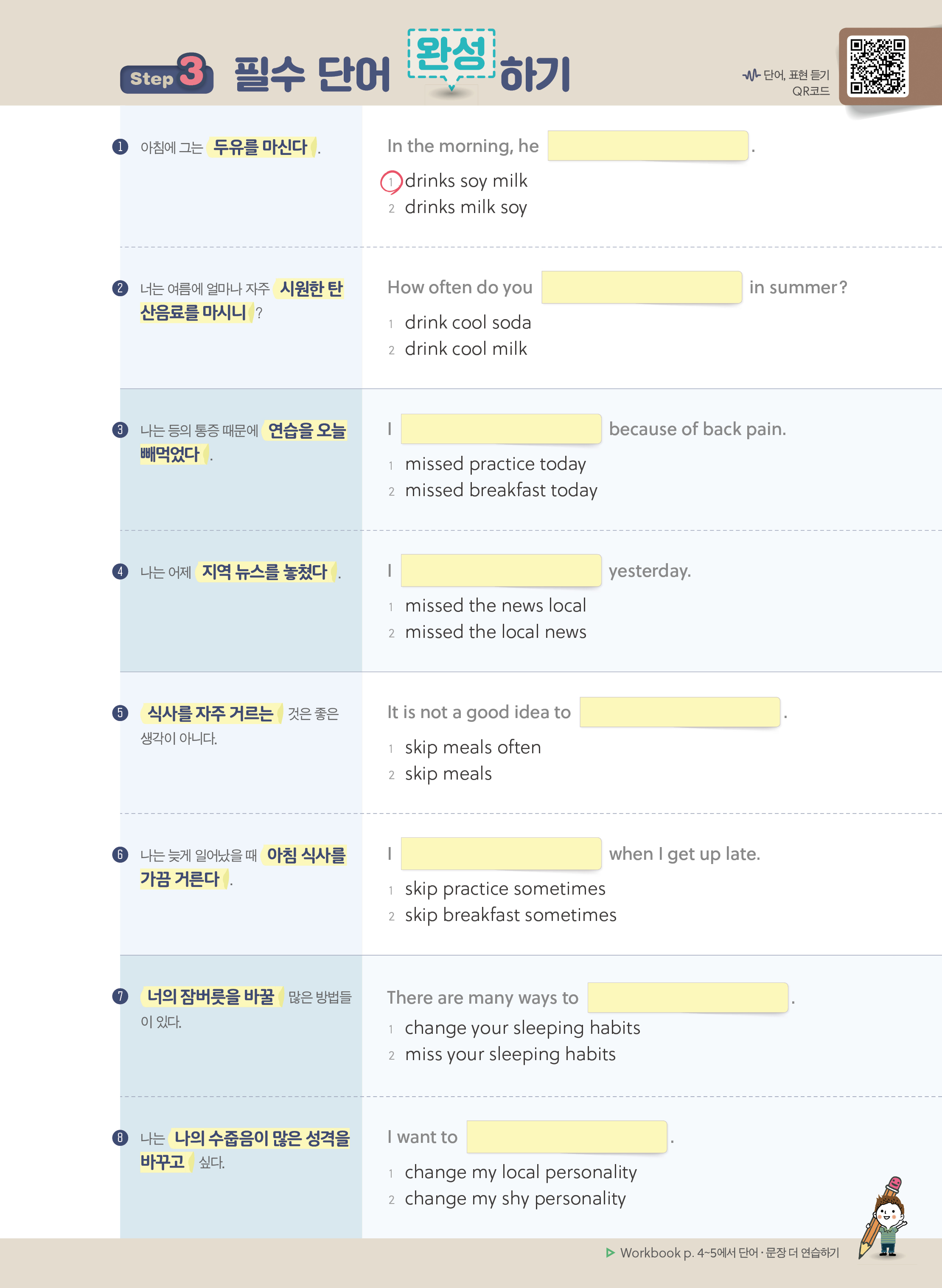The image size is (942, 1288).
Task: Click the '완성' speech bubble in title
Action: (x=451, y=54)
